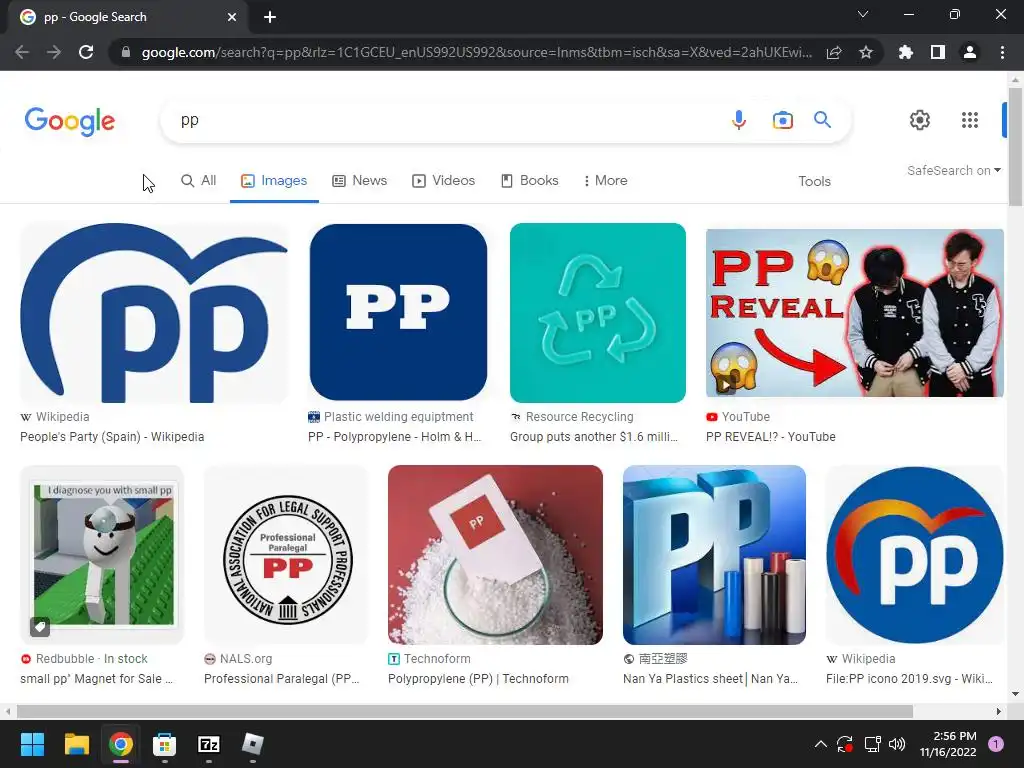The height and width of the screenshot is (768, 1024).
Task: Open the Professional Paralegal seal image
Action: click(x=287, y=554)
